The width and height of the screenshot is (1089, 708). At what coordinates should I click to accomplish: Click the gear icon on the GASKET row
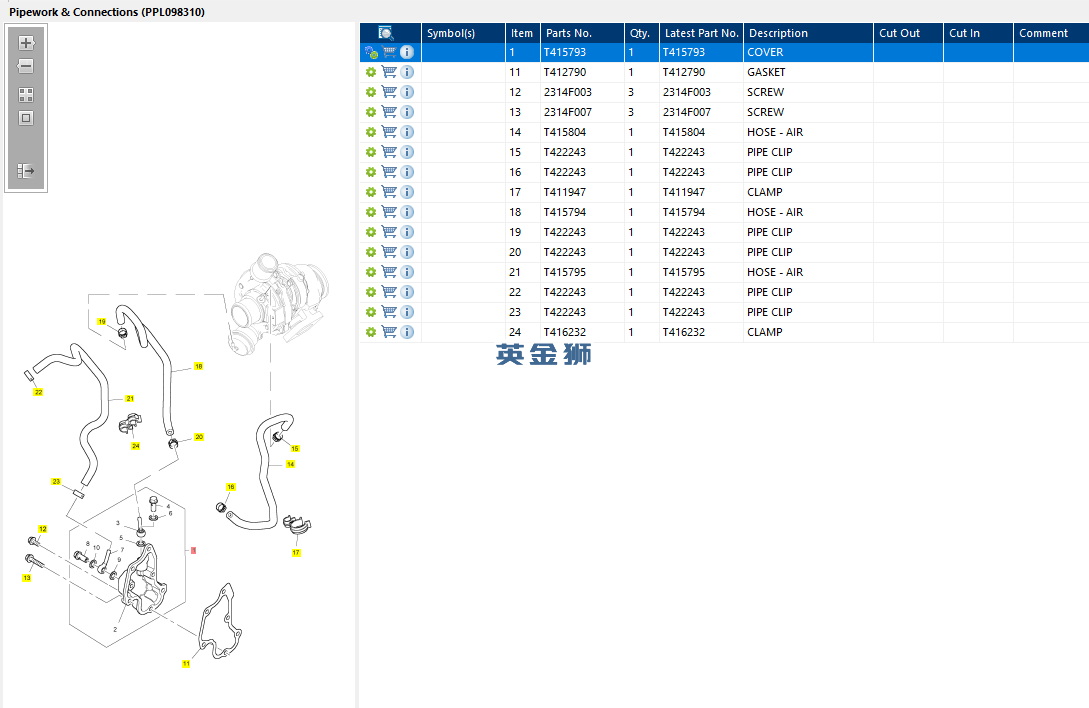pos(371,72)
